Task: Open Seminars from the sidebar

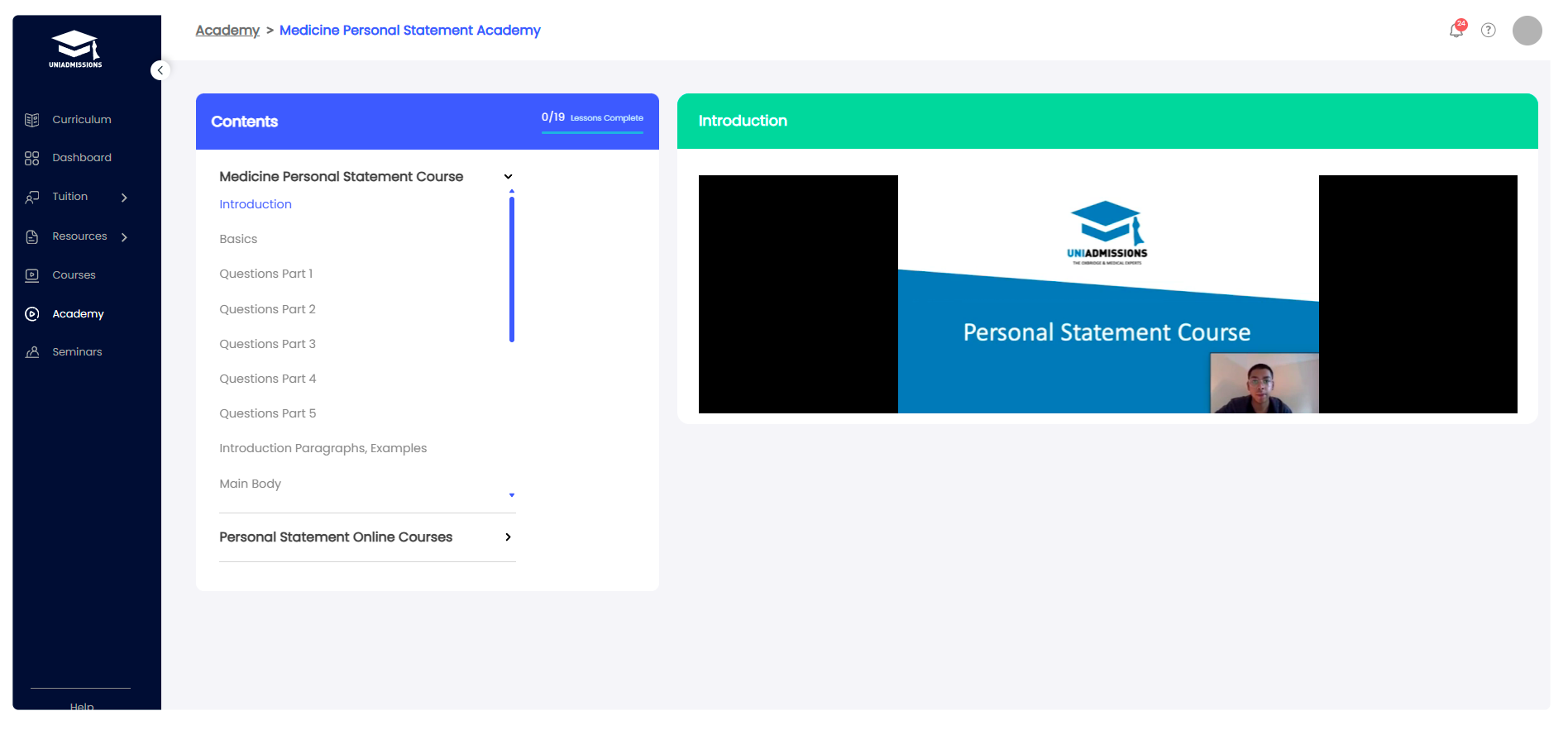Action: click(x=77, y=352)
